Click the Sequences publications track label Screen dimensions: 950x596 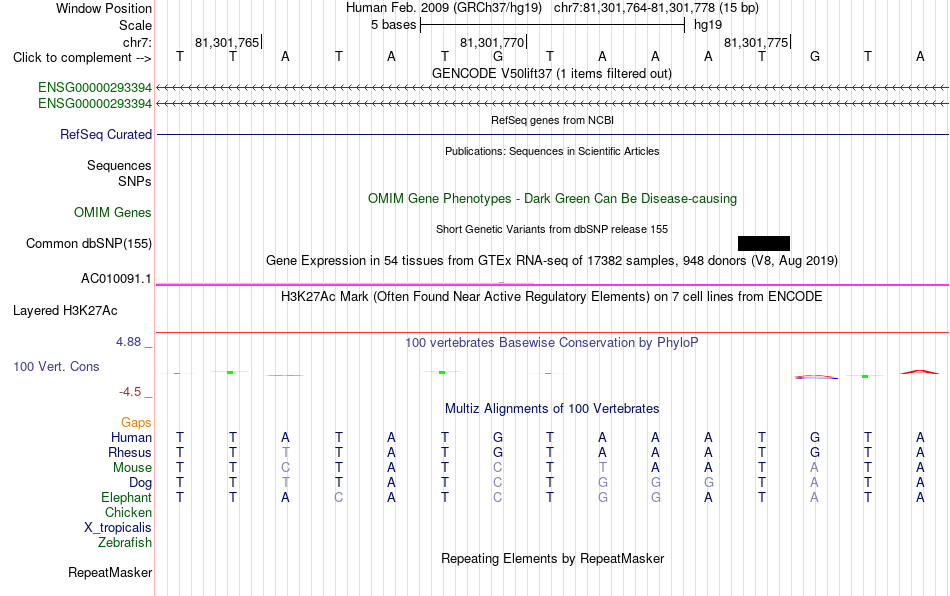pyautogui.click(x=119, y=165)
